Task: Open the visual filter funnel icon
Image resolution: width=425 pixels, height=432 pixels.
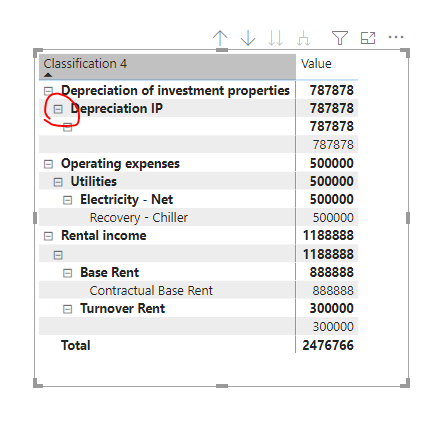Action: pyautogui.click(x=340, y=38)
